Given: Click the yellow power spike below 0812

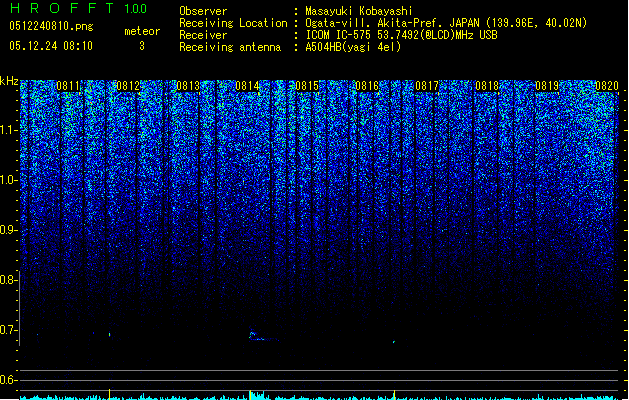Looking at the screenshot, I should pos(110,394).
